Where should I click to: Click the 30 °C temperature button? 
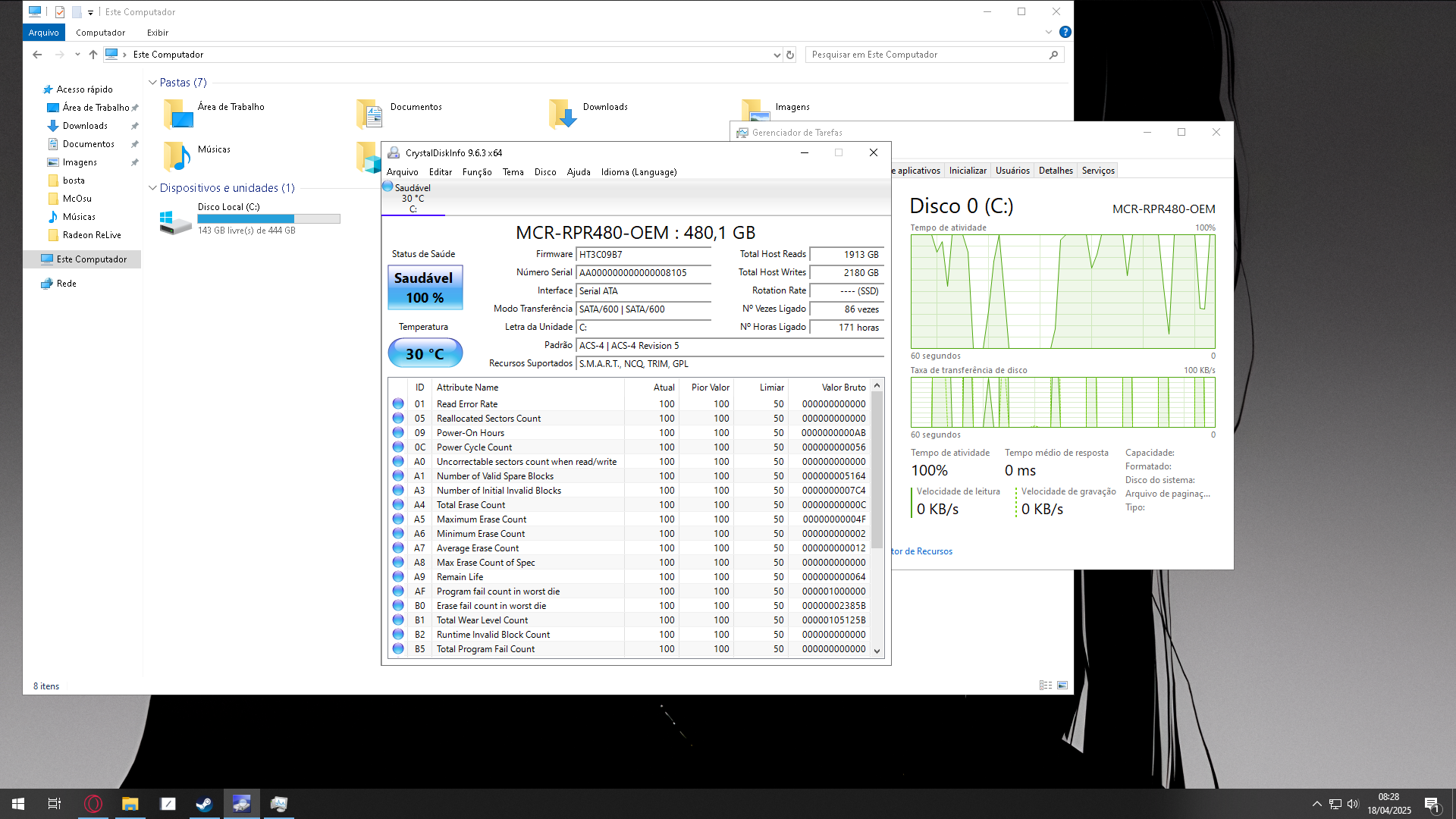(425, 353)
